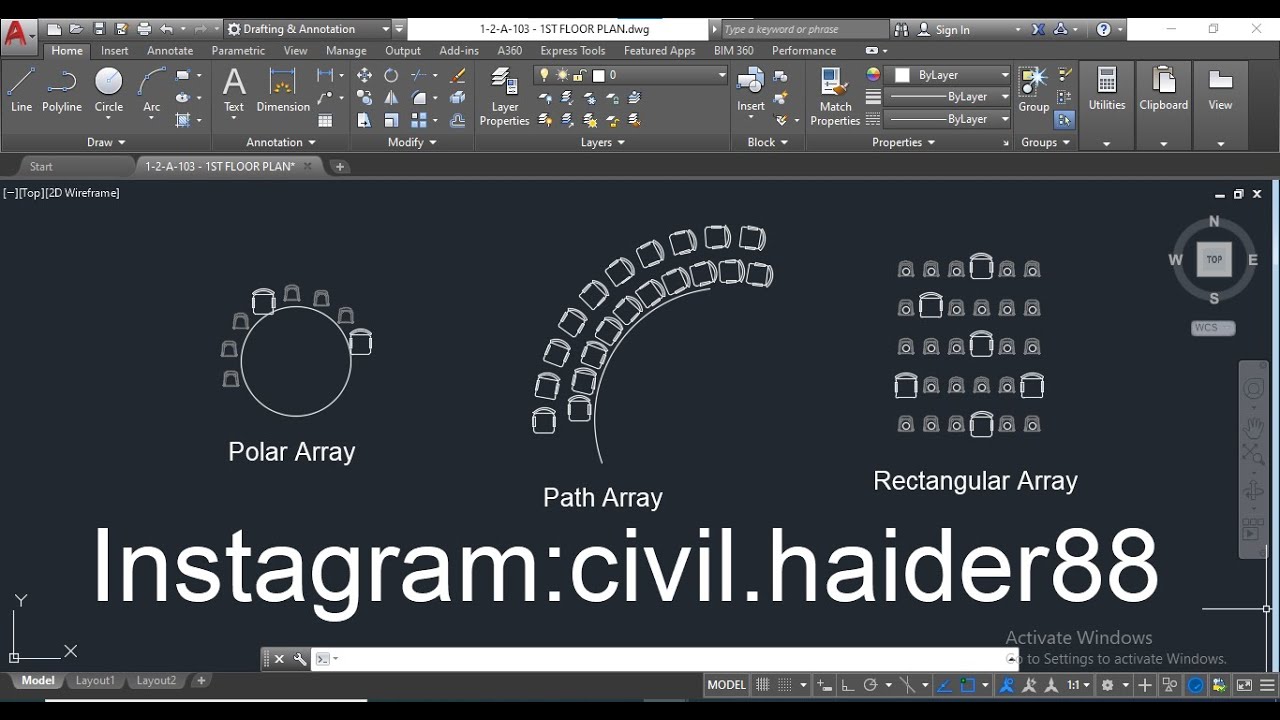Expand the Modify panel
Screen dimensions: 1280x720
412,142
